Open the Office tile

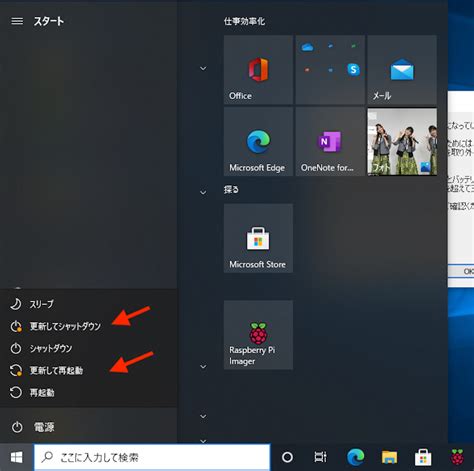(258, 70)
